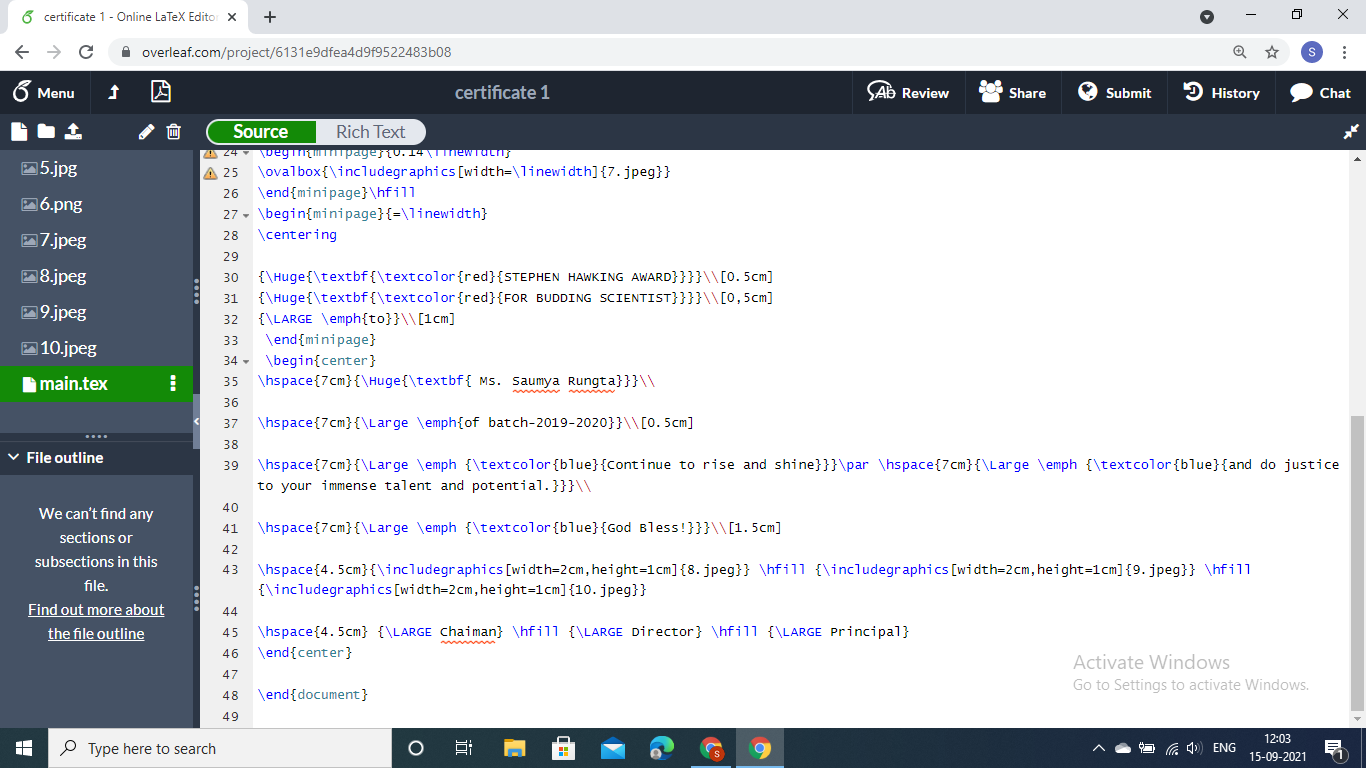Open Review panel
This screenshot has height=768, width=1366.
pyautogui.click(x=908, y=93)
